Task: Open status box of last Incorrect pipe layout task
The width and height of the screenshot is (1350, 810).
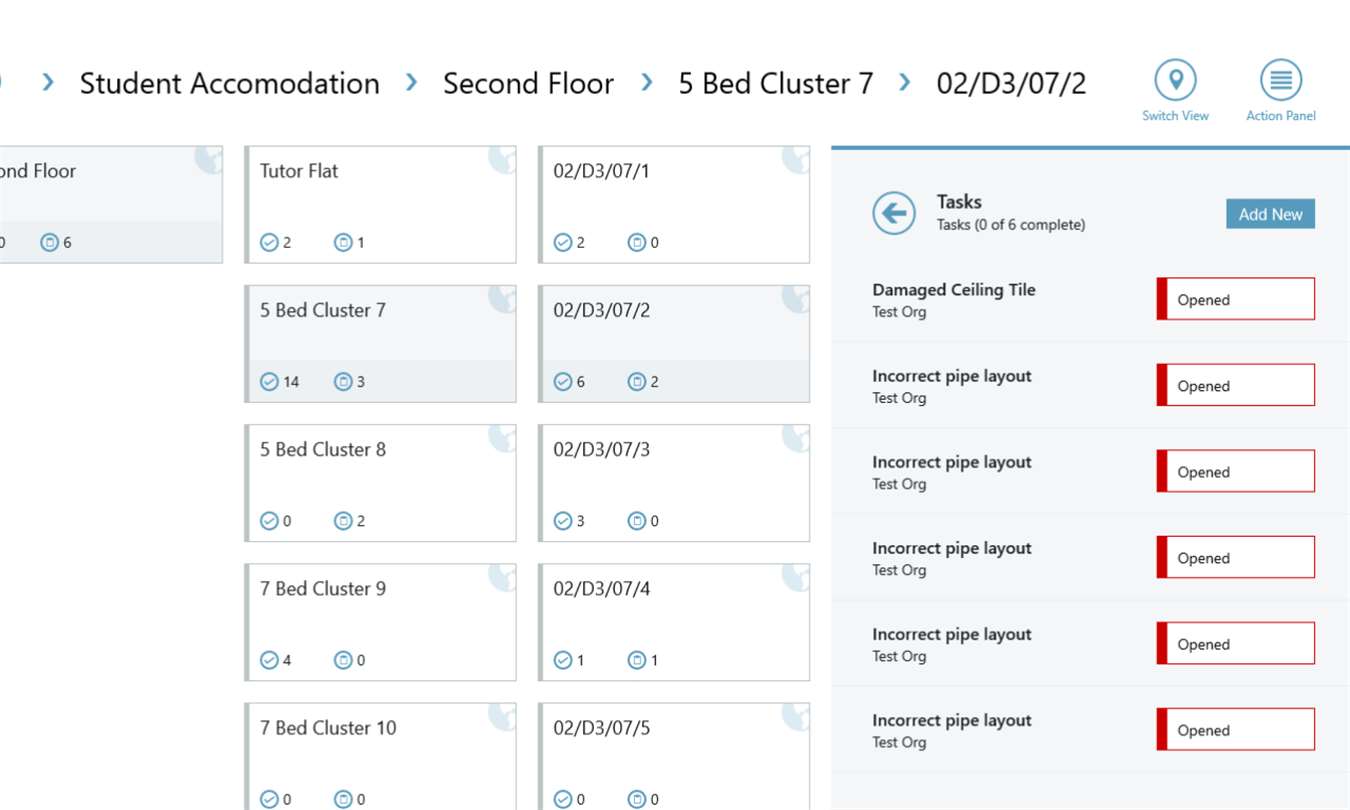Action: [x=1236, y=730]
